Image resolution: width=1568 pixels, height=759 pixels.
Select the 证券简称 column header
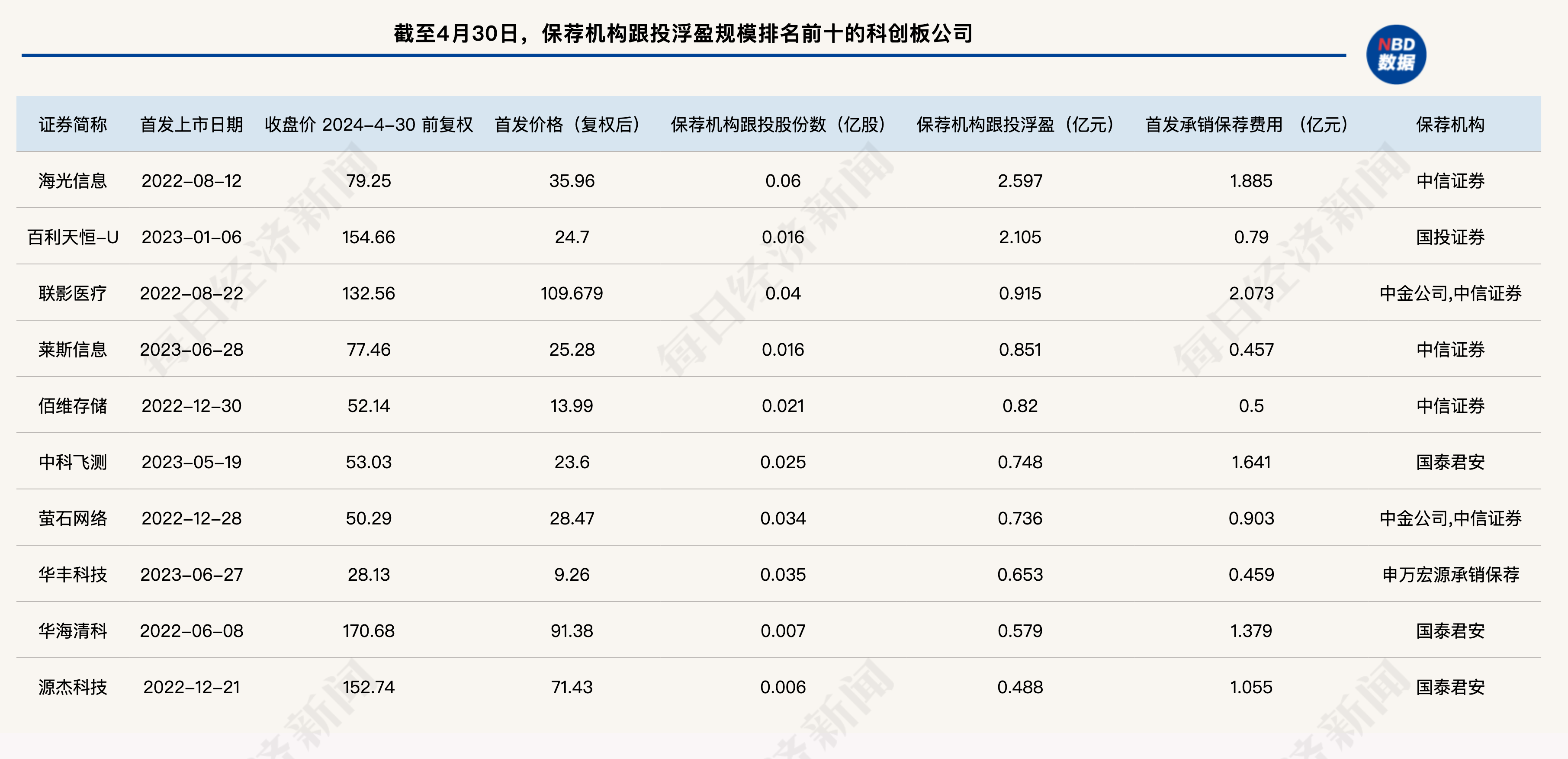click(72, 124)
